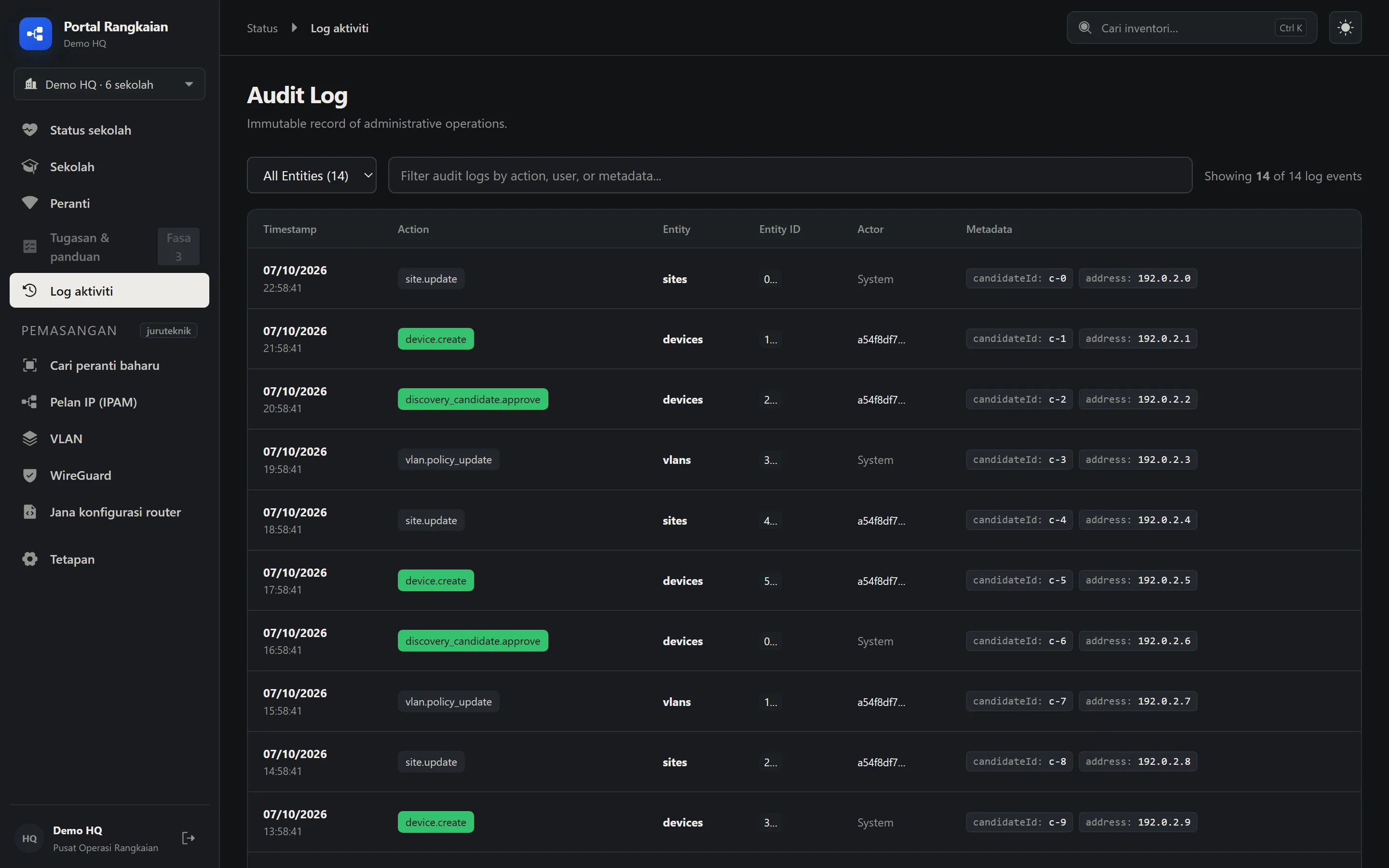Go to the Status breadcrumb link
1389x868 pixels.
coord(262,28)
